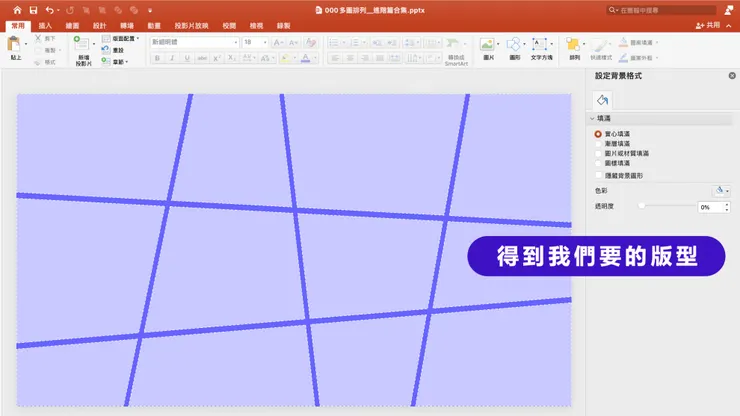Open 圖案填滿 shape fill dropdown
Viewport: 740px width, 416px height.
[638, 42]
